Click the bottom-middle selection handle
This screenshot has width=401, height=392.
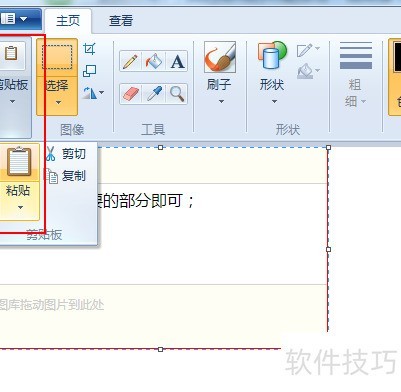pos(160,349)
